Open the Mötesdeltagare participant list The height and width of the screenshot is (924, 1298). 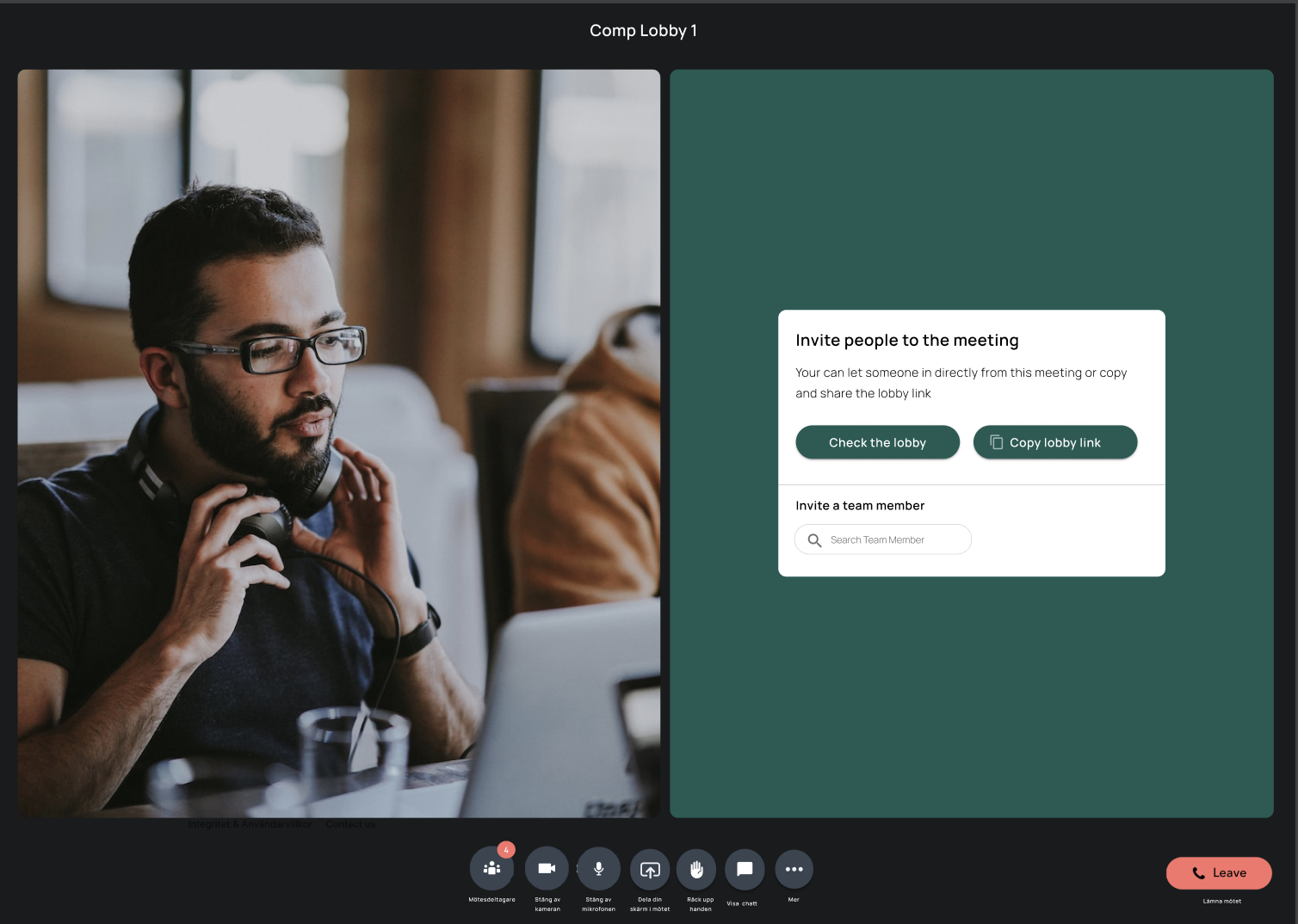(491, 869)
